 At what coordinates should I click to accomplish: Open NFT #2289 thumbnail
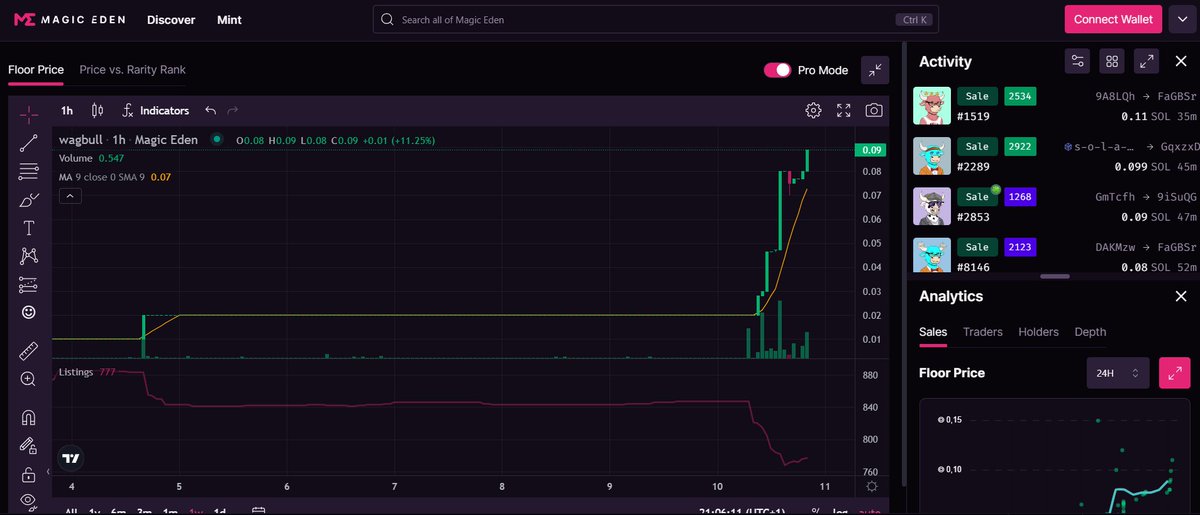(932, 156)
